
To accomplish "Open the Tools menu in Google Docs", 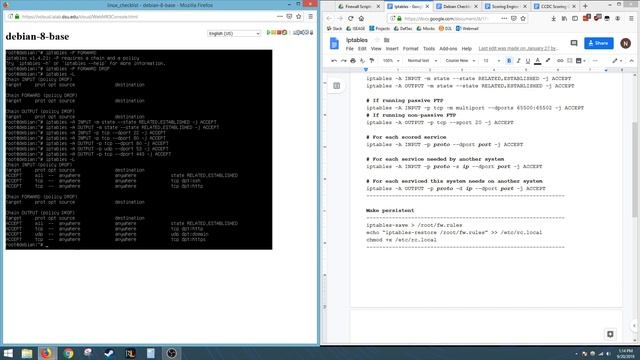I will 429,49.
